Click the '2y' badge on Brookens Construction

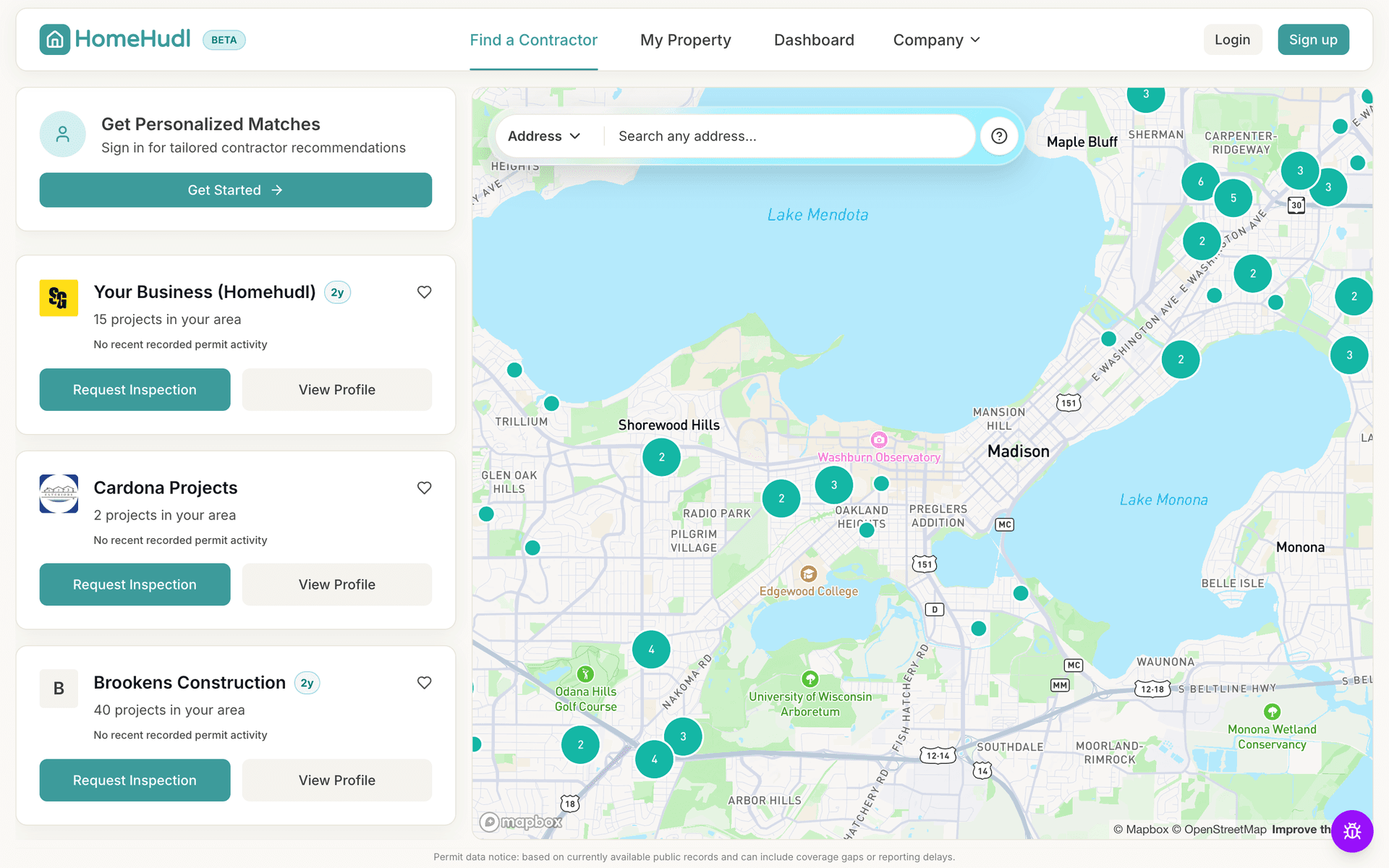[307, 683]
